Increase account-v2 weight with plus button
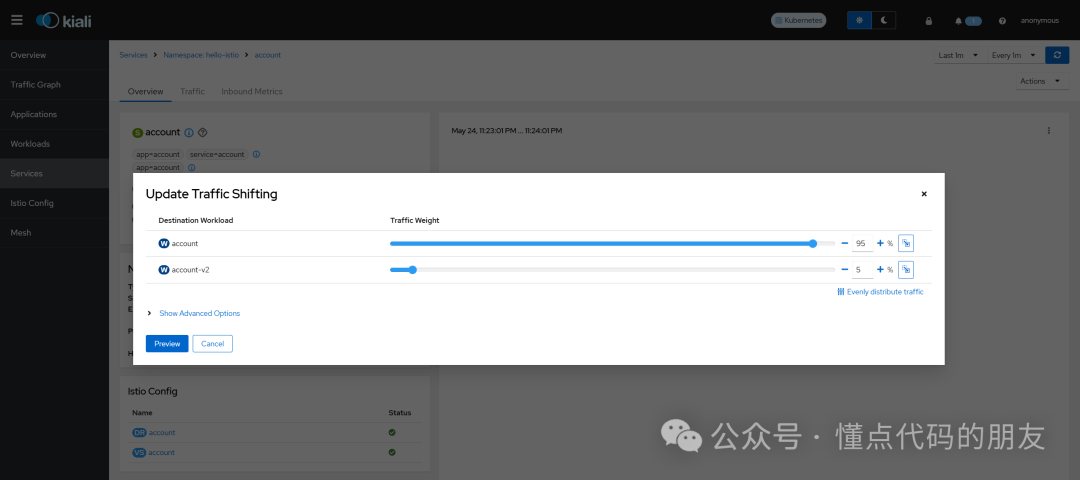Screen dimensions: 1080x480 click(880, 270)
